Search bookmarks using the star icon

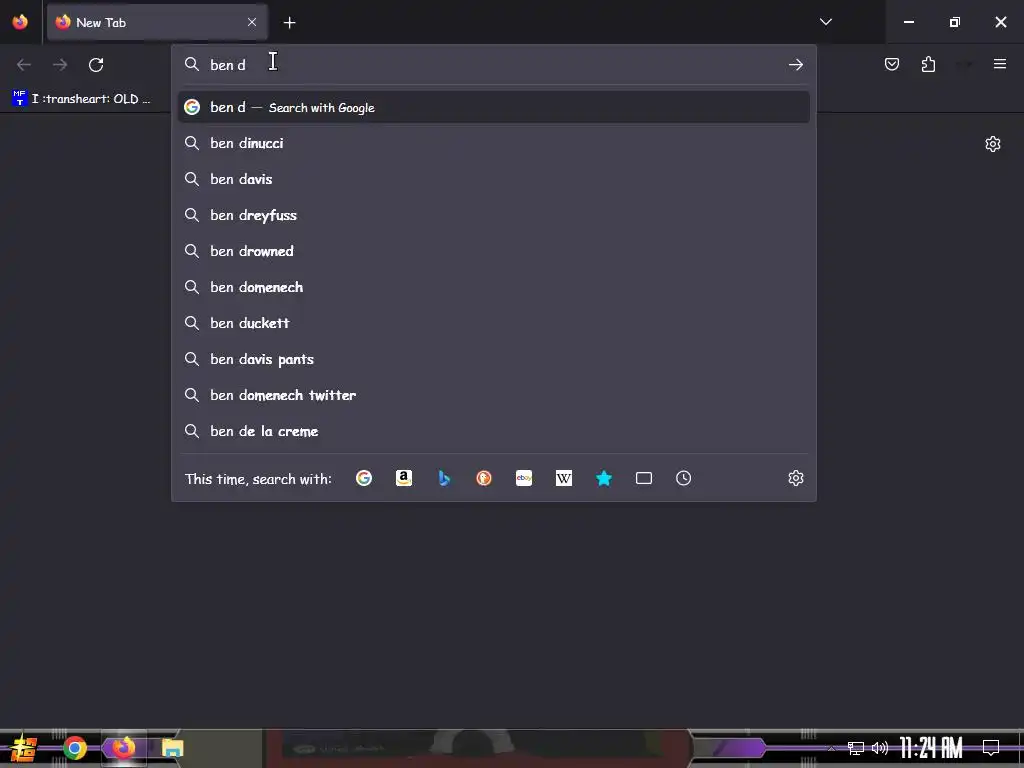click(x=604, y=478)
